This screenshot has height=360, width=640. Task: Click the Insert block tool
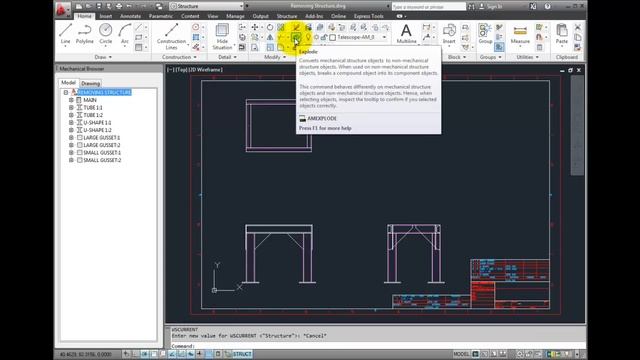click(x=449, y=34)
